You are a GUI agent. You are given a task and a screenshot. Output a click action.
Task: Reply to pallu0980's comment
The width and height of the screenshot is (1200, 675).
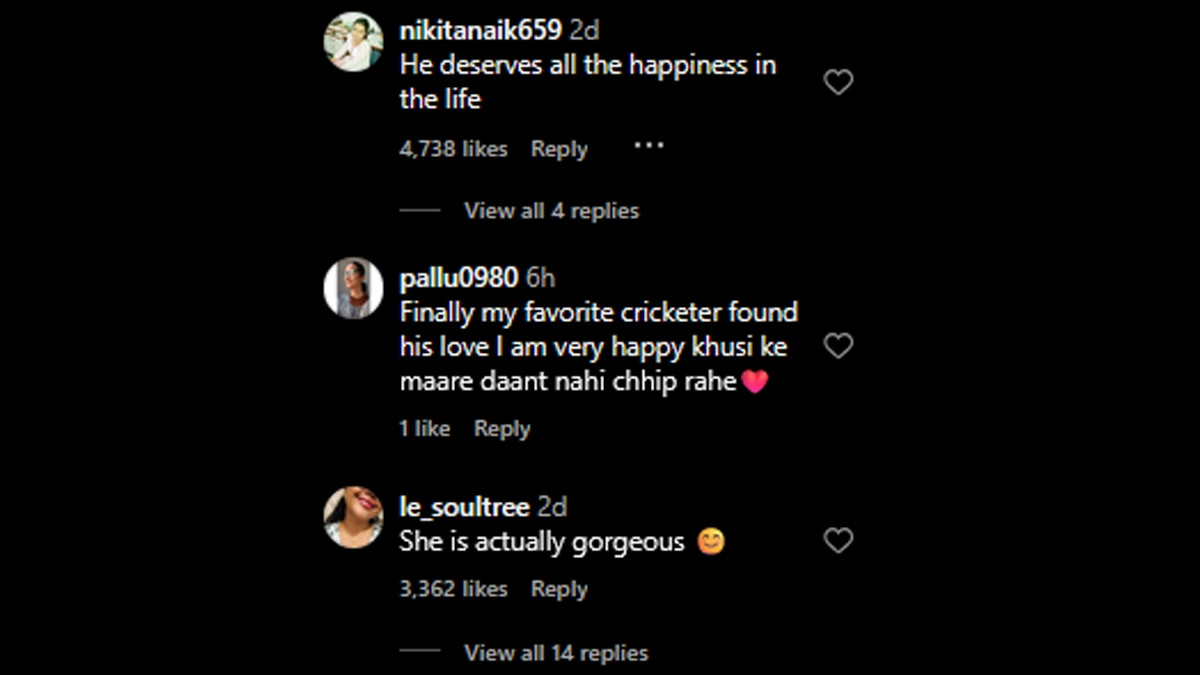point(502,429)
